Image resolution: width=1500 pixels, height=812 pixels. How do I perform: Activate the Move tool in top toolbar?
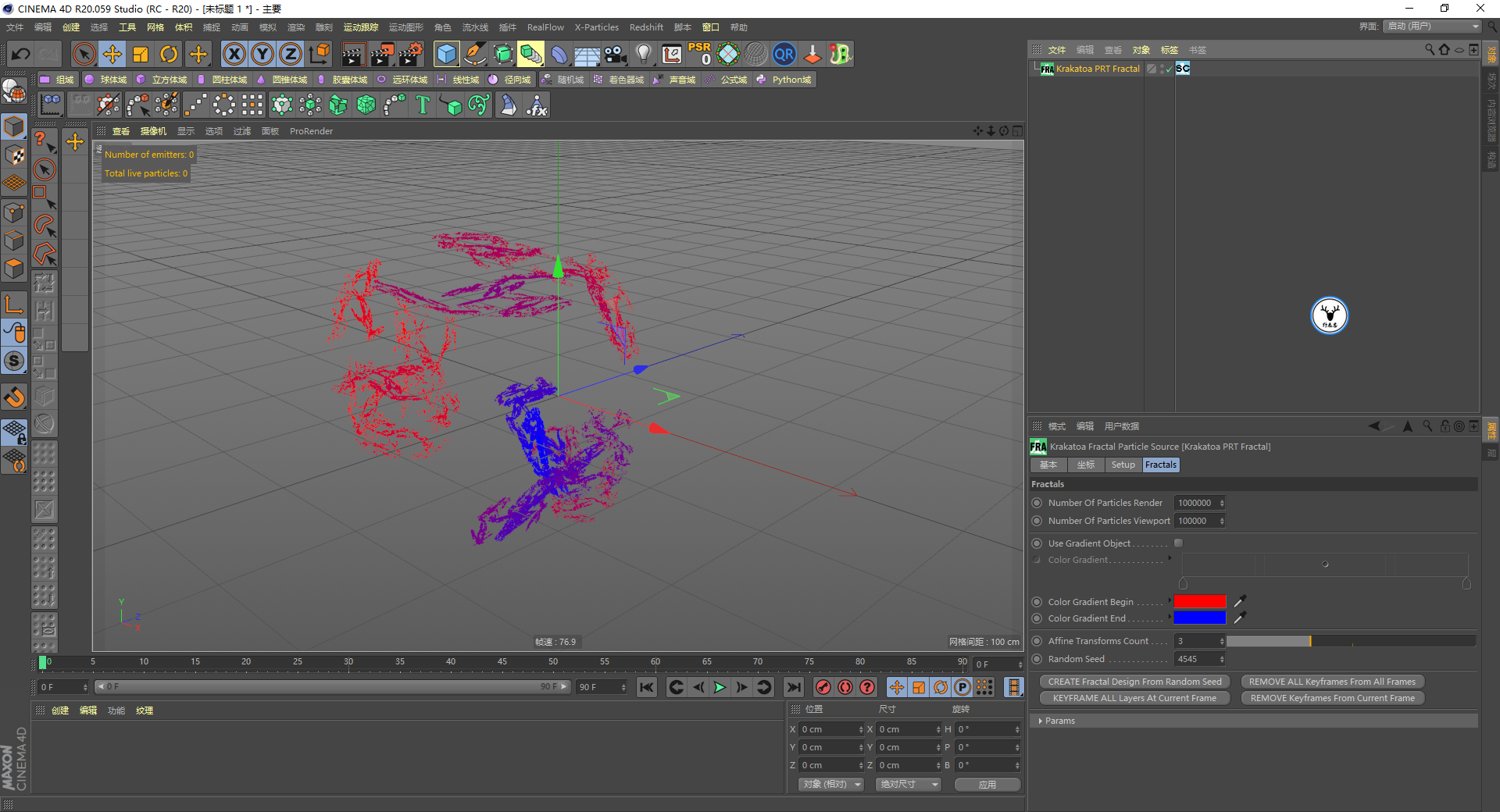point(112,54)
